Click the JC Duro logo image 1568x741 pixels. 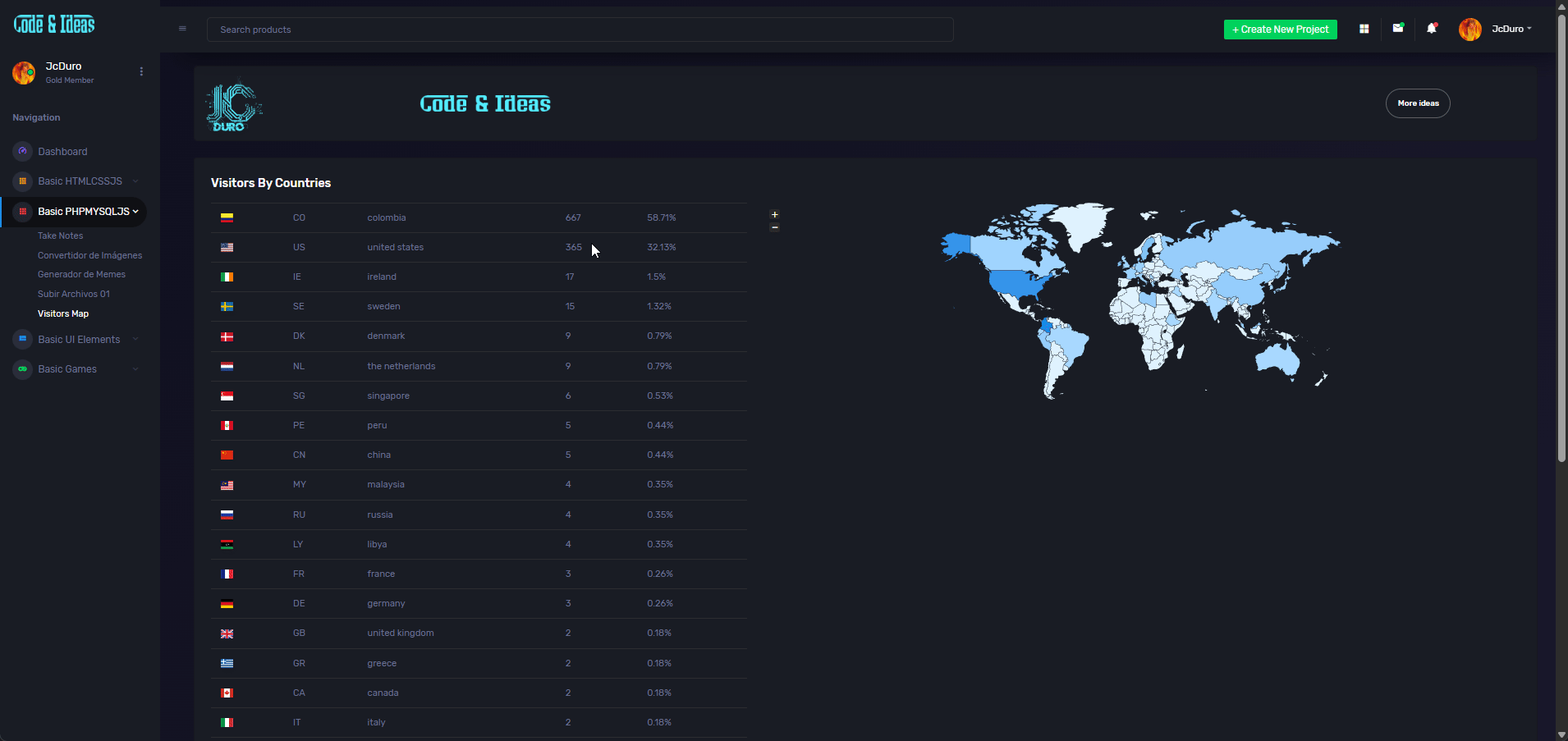pos(234,106)
